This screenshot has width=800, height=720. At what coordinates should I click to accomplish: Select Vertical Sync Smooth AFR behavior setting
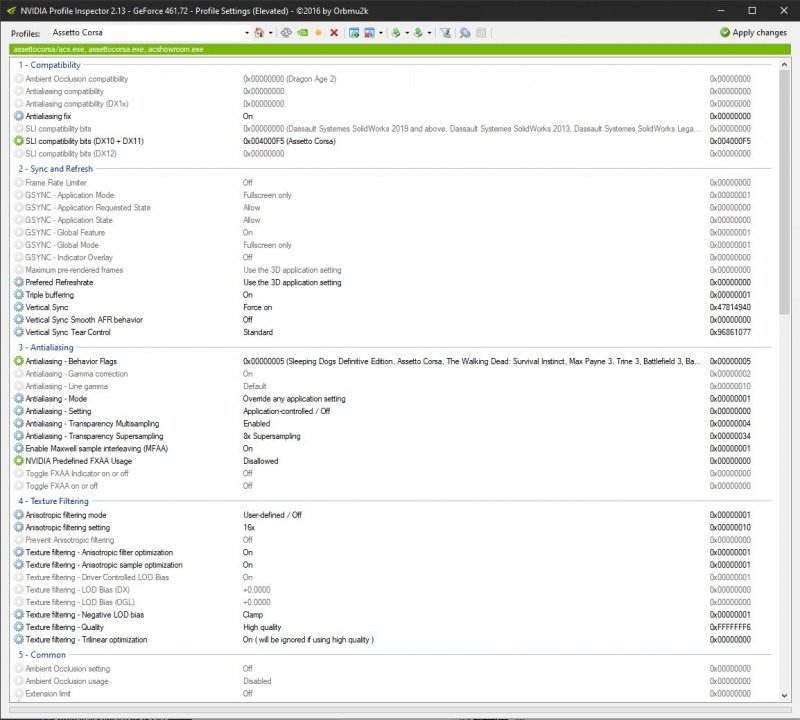click(393, 319)
